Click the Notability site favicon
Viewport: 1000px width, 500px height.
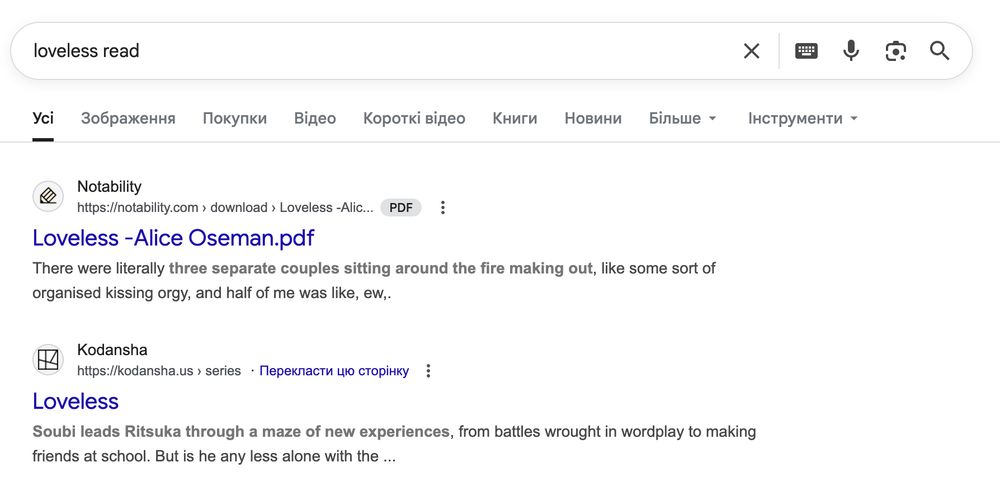point(48,196)
